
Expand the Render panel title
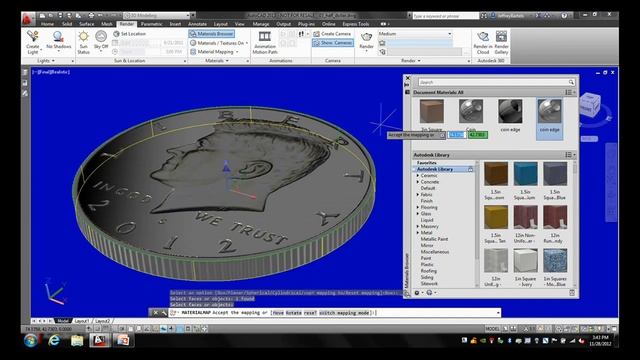point(410,60)
